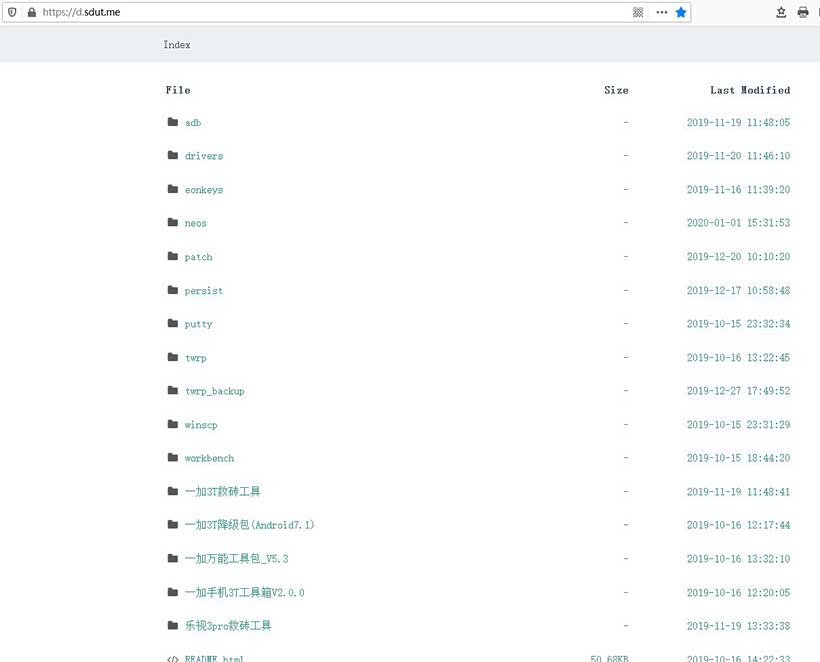
Task: Click the URL address bar field
Action: tap(330, 12)
